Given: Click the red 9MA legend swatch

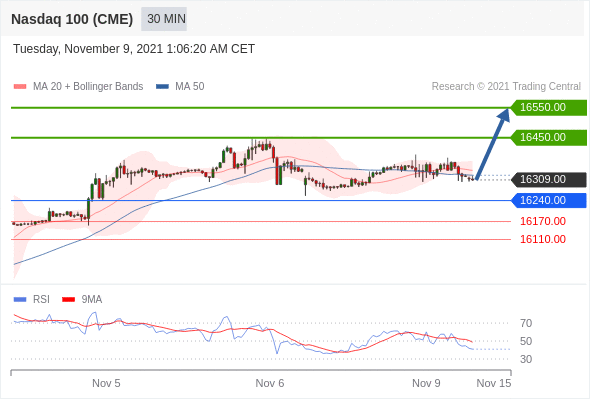Looking at the screenshot, I should (x=68, y=300).
